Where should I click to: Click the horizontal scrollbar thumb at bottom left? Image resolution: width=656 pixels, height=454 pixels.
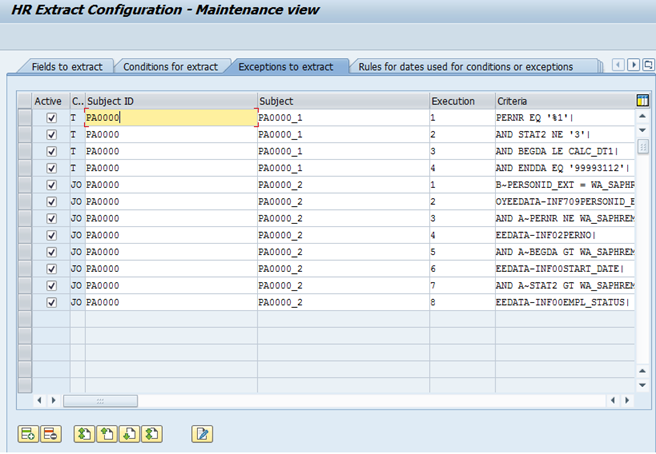[100, 401]
